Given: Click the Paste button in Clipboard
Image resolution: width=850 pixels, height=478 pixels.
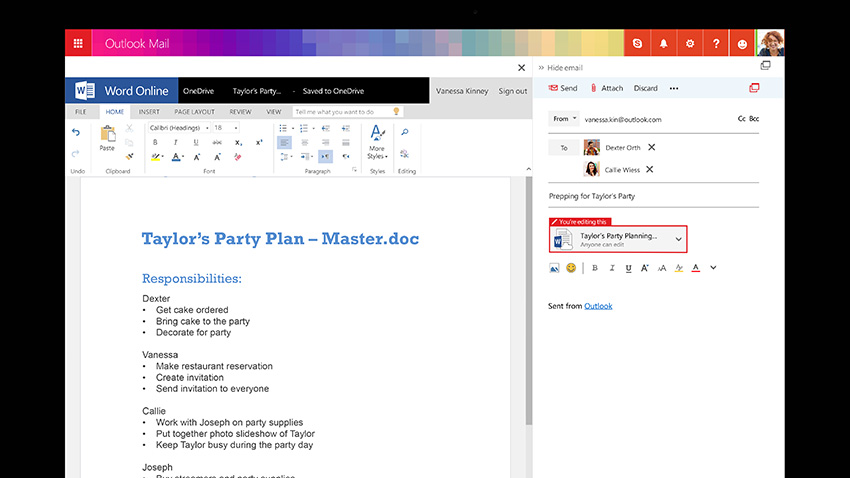Looking at the screenshot, I should coord(107,138).
